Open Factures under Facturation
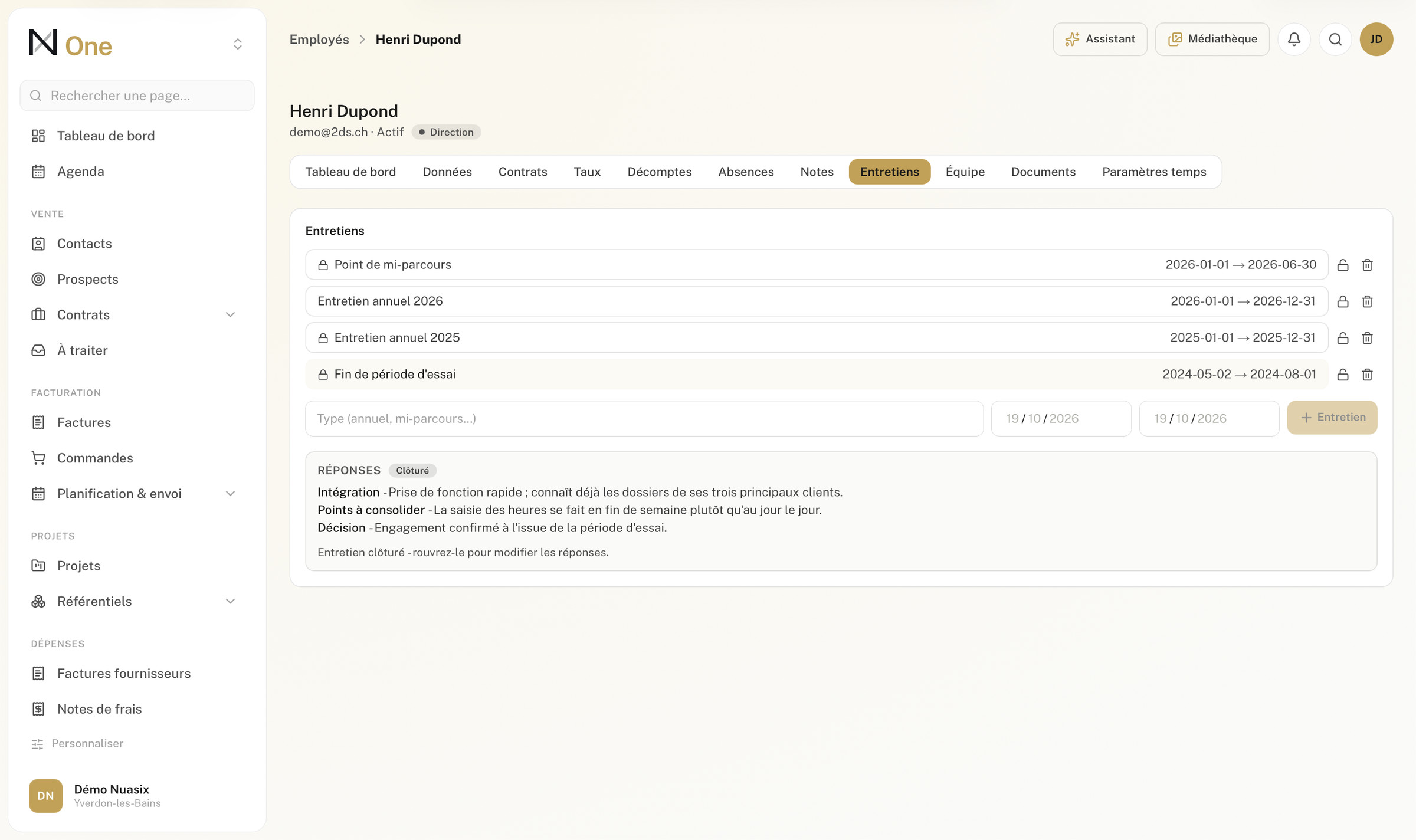Image resolution: width=1416 pixels, height=840 pixels. click(x=137, y=422)
